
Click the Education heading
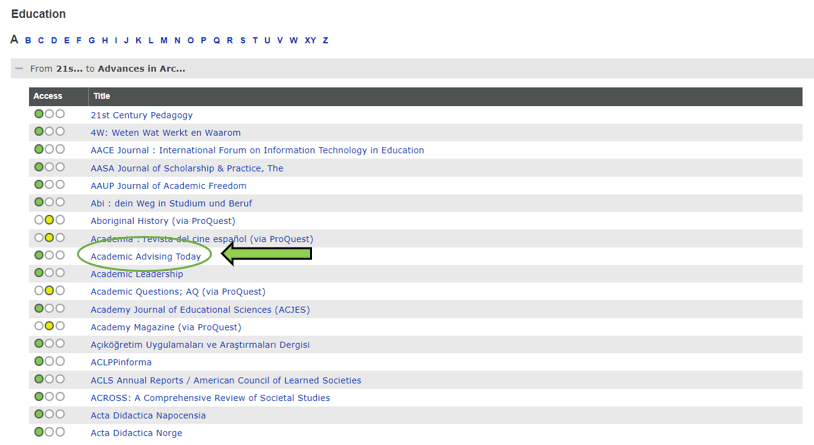tap(38, 14)
